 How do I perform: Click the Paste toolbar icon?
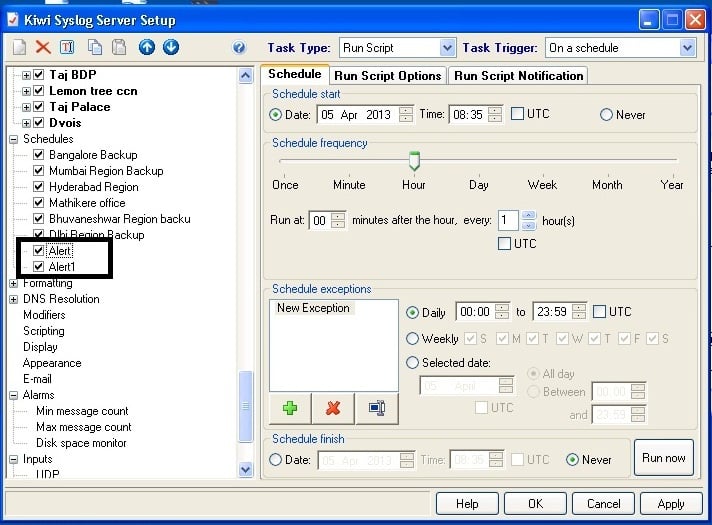click(119, 47)
